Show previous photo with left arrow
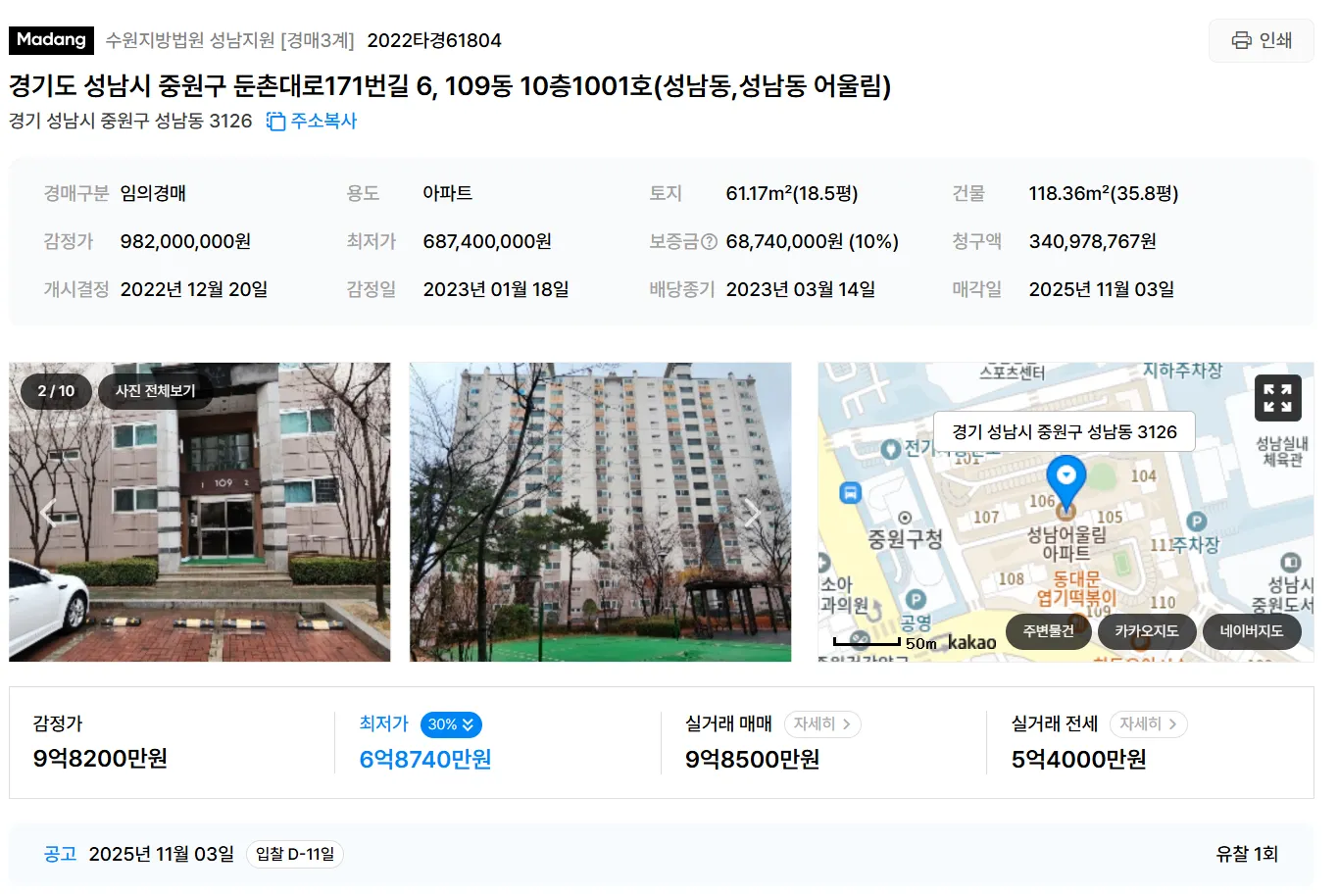The width and height of the screenshot is (1338, 896). [x=48, y=512]
